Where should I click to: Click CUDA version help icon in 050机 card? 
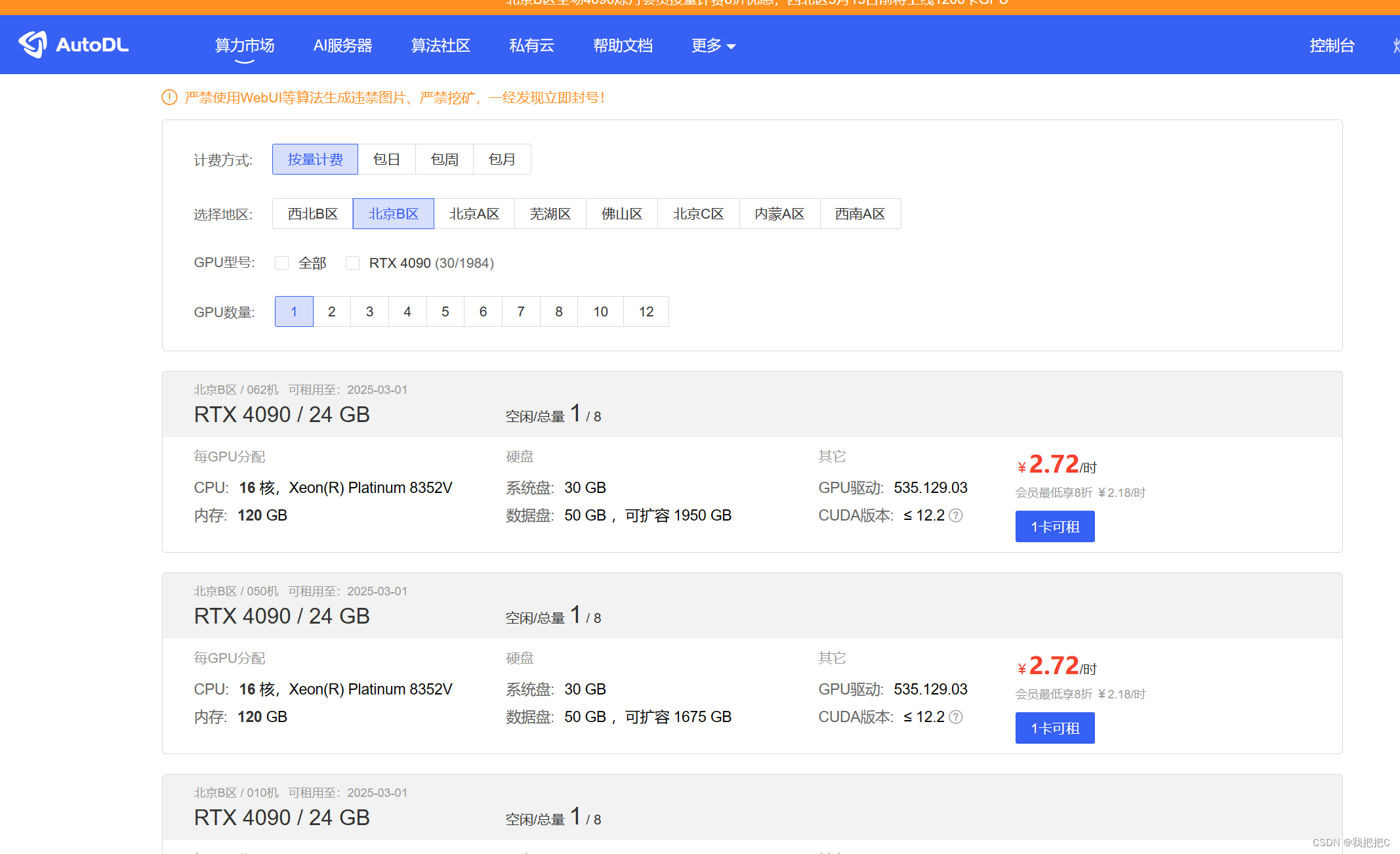tap(956, 717)
